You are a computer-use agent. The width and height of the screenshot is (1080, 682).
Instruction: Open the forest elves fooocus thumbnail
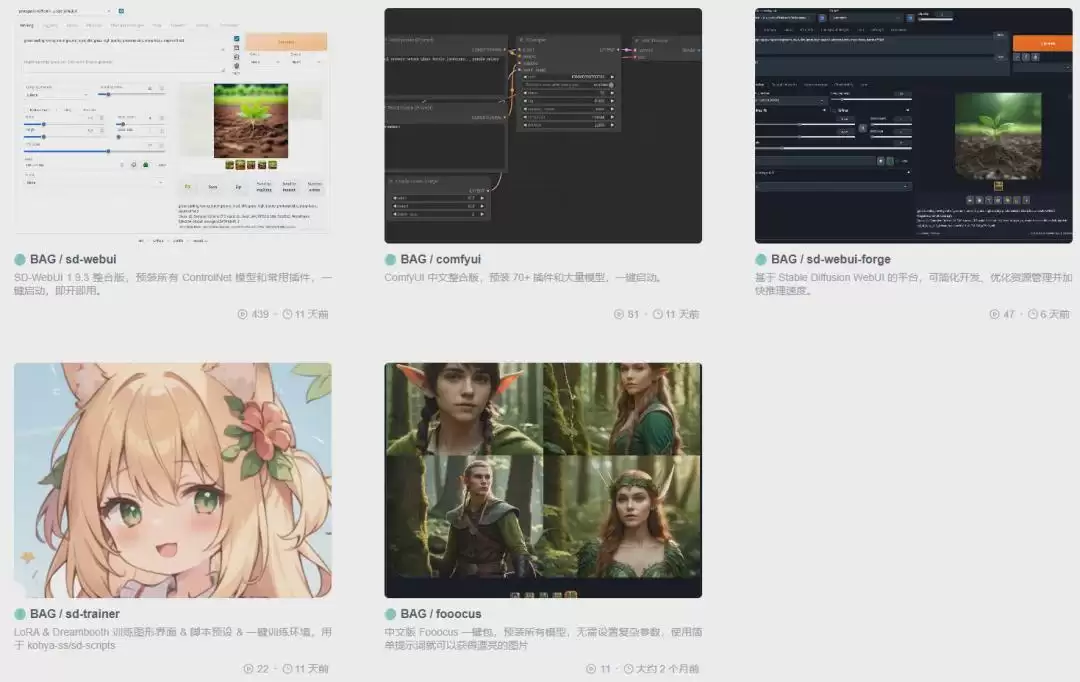[x=543, y=480]
